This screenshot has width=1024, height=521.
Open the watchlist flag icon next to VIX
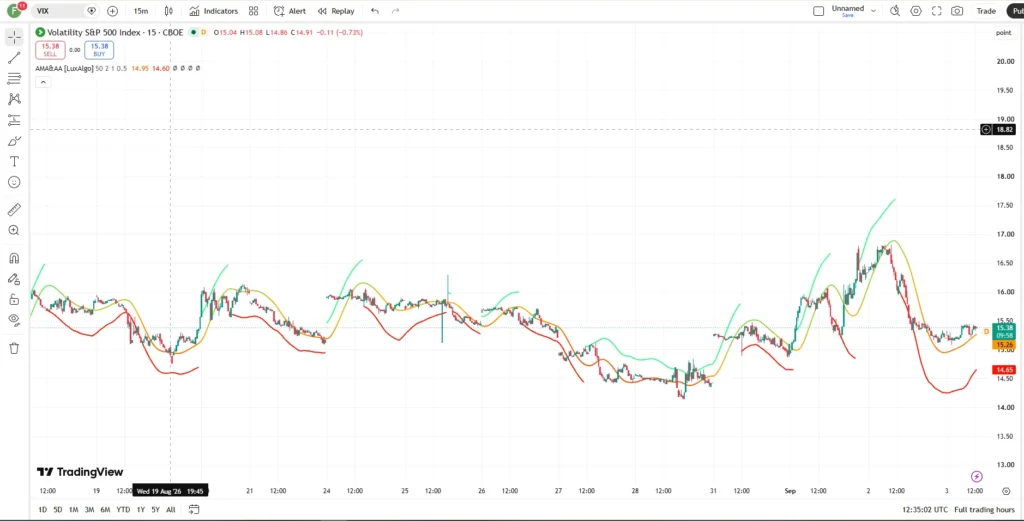(91, 11)
